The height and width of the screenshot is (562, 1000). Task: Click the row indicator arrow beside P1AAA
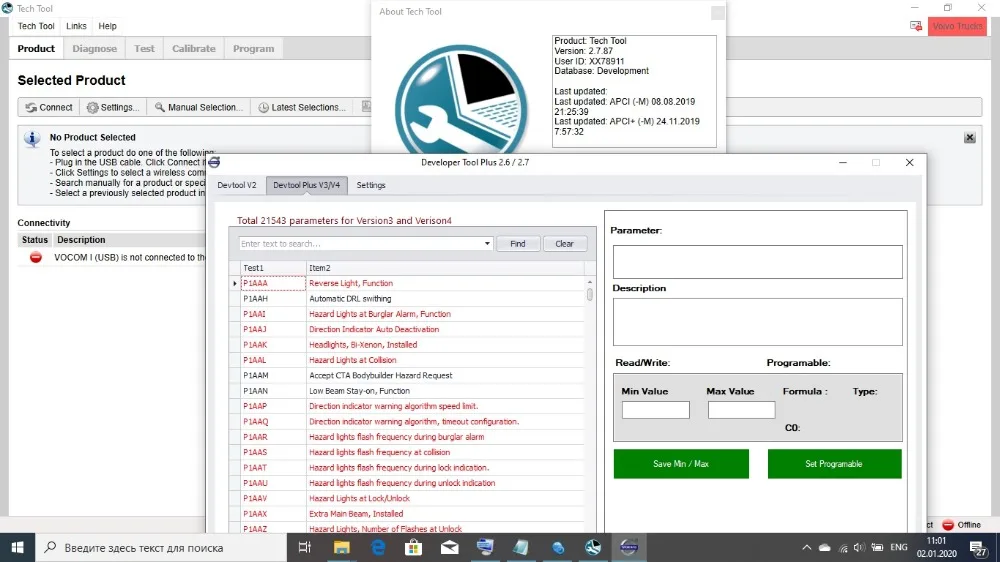click(235, 283)
